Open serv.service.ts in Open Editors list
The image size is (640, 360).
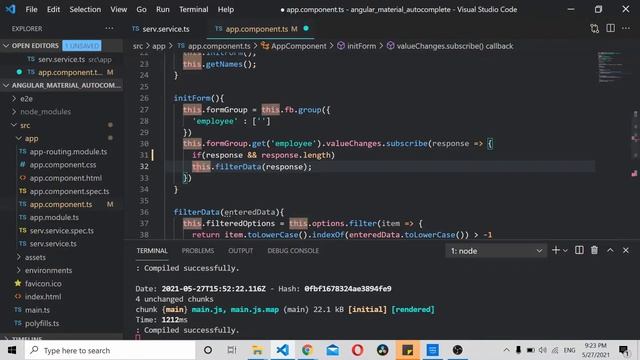(61, 59)
